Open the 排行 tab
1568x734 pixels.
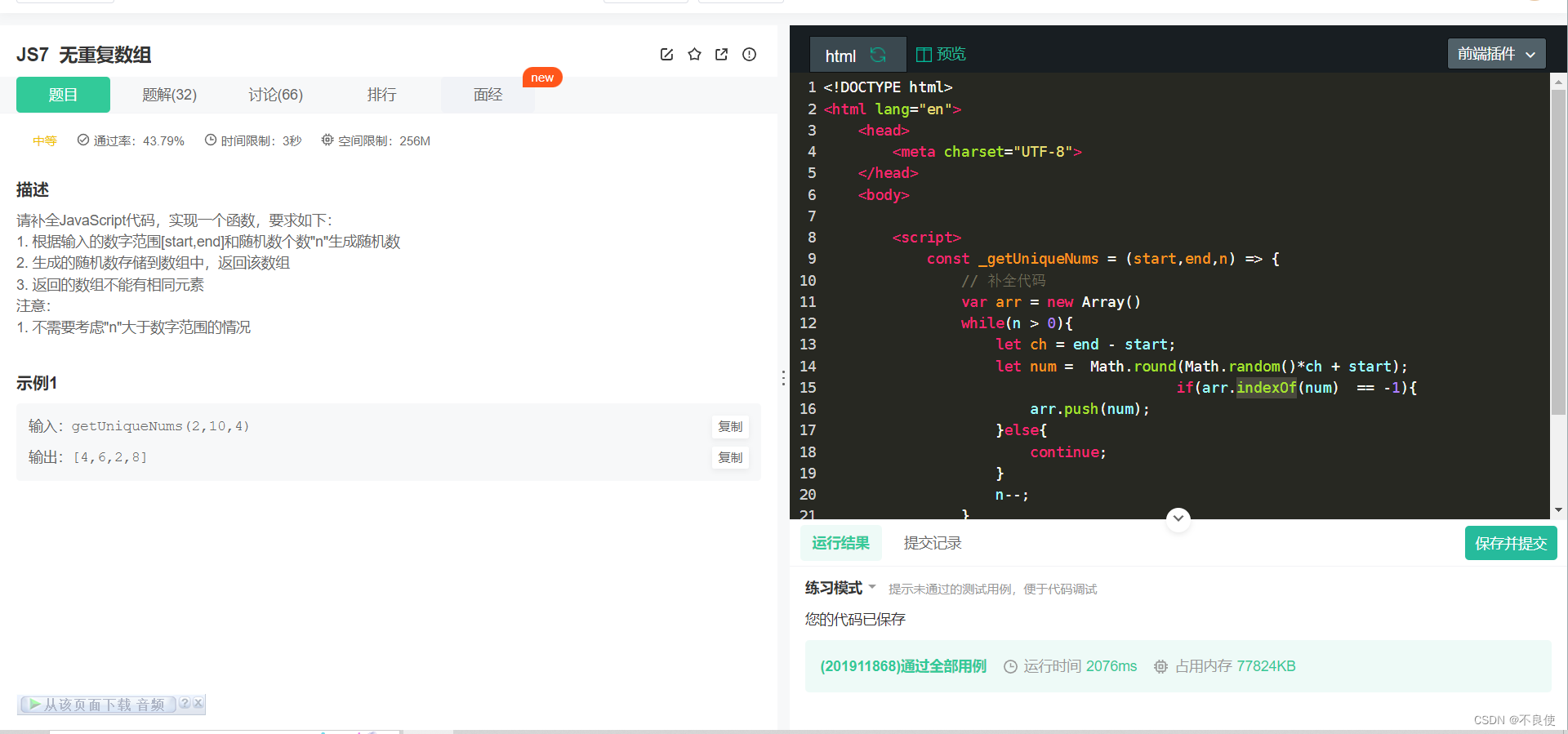[x=381, y=95]
